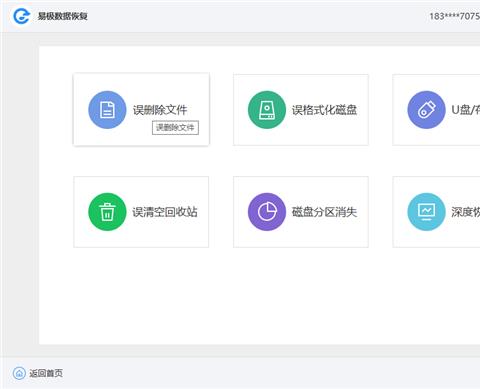Click the USB drive icon for U盘 recovery
Viewport: 480px width, 389px height.
coord(426,110)
